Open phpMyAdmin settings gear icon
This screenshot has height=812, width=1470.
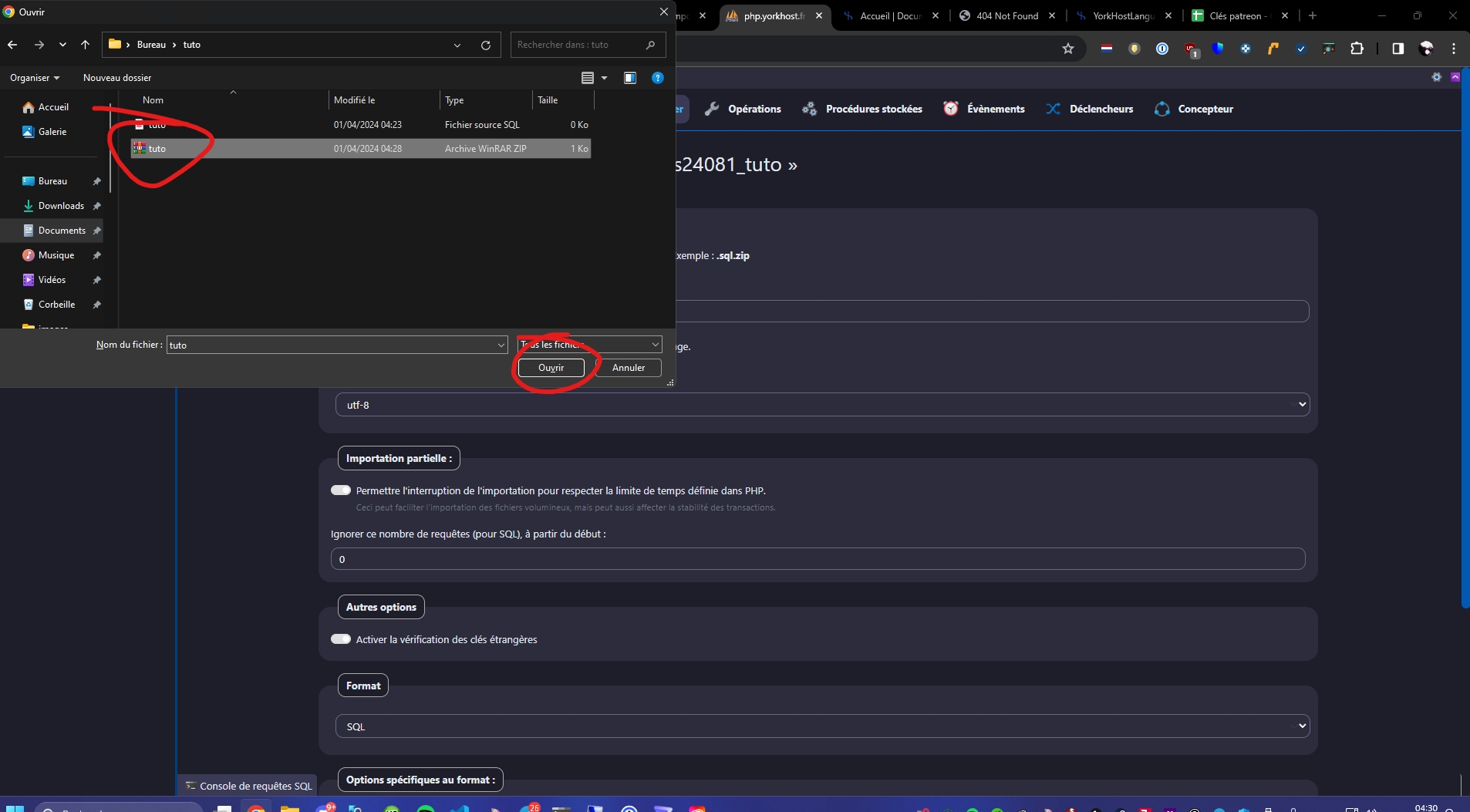pyautogui.click(x=1436, y=77)
